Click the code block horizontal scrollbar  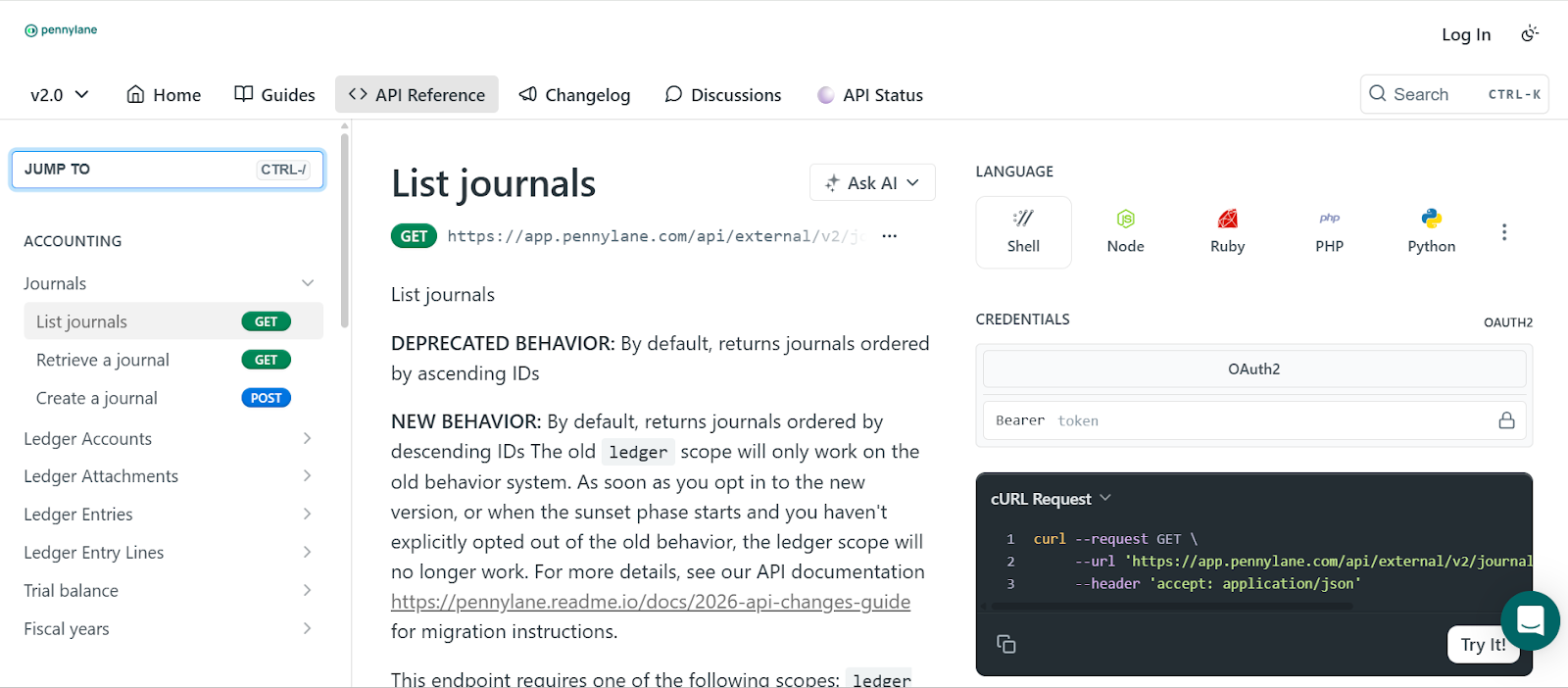(x=1171, y=607)
